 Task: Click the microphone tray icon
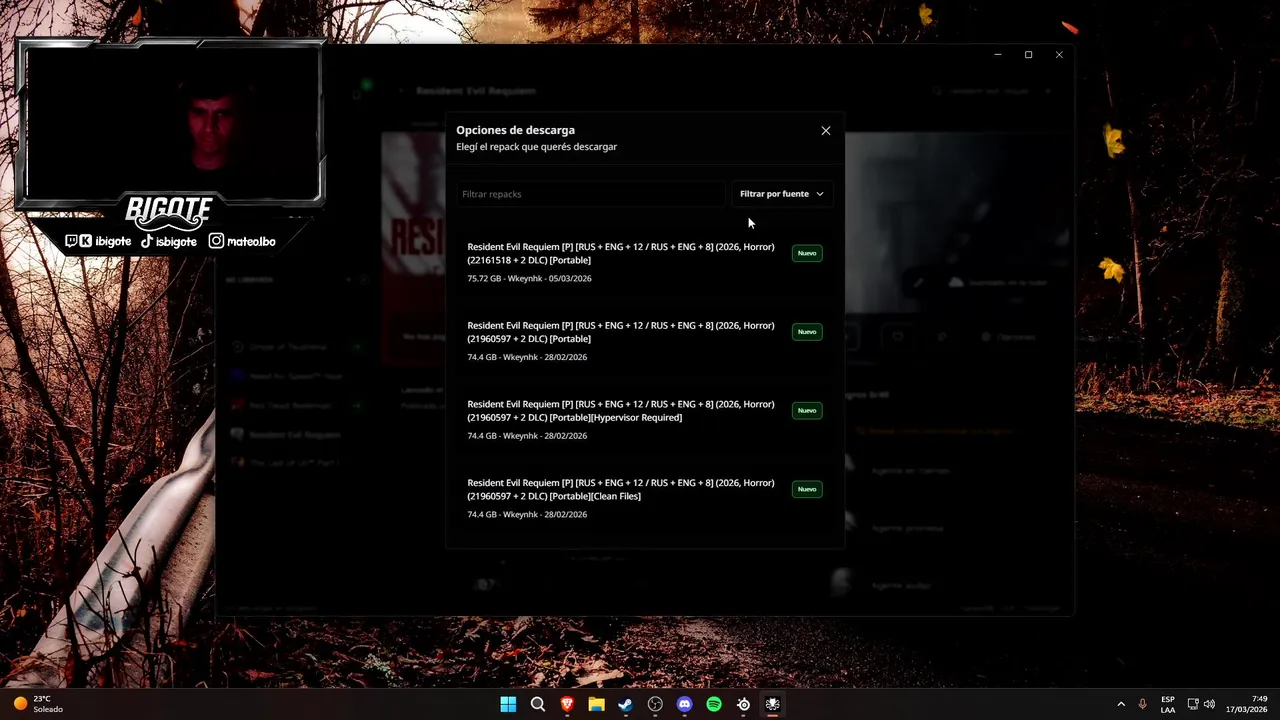click(x=1142, y=704)
